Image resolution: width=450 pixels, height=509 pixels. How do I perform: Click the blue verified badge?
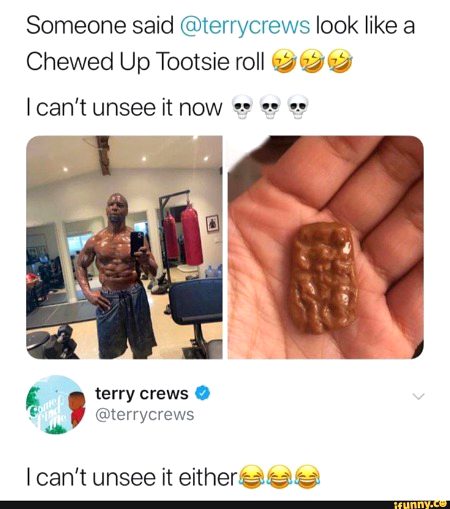[203, 393]
